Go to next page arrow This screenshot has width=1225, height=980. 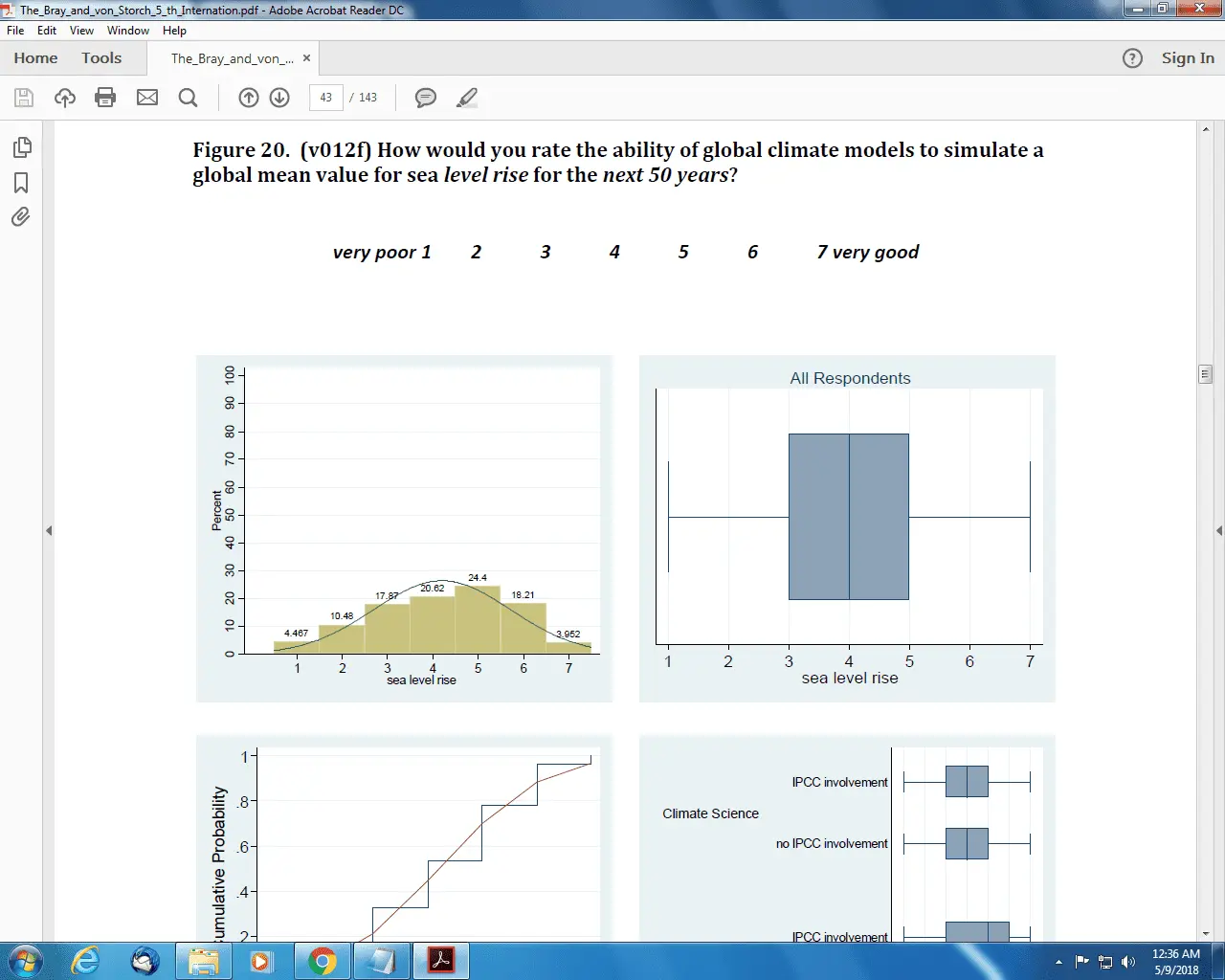tap(279, 98)
